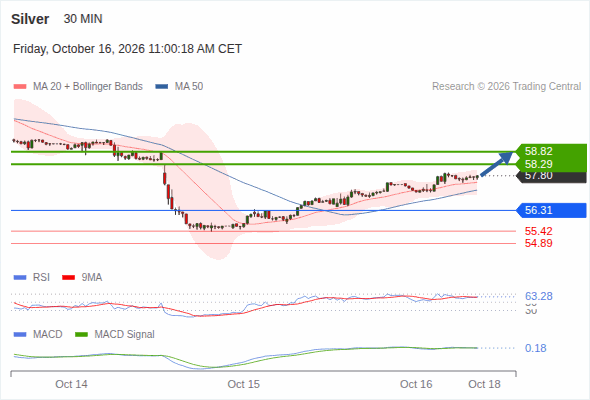
Task: Click the 9MA legend red swatch
Action: point(68,278)
